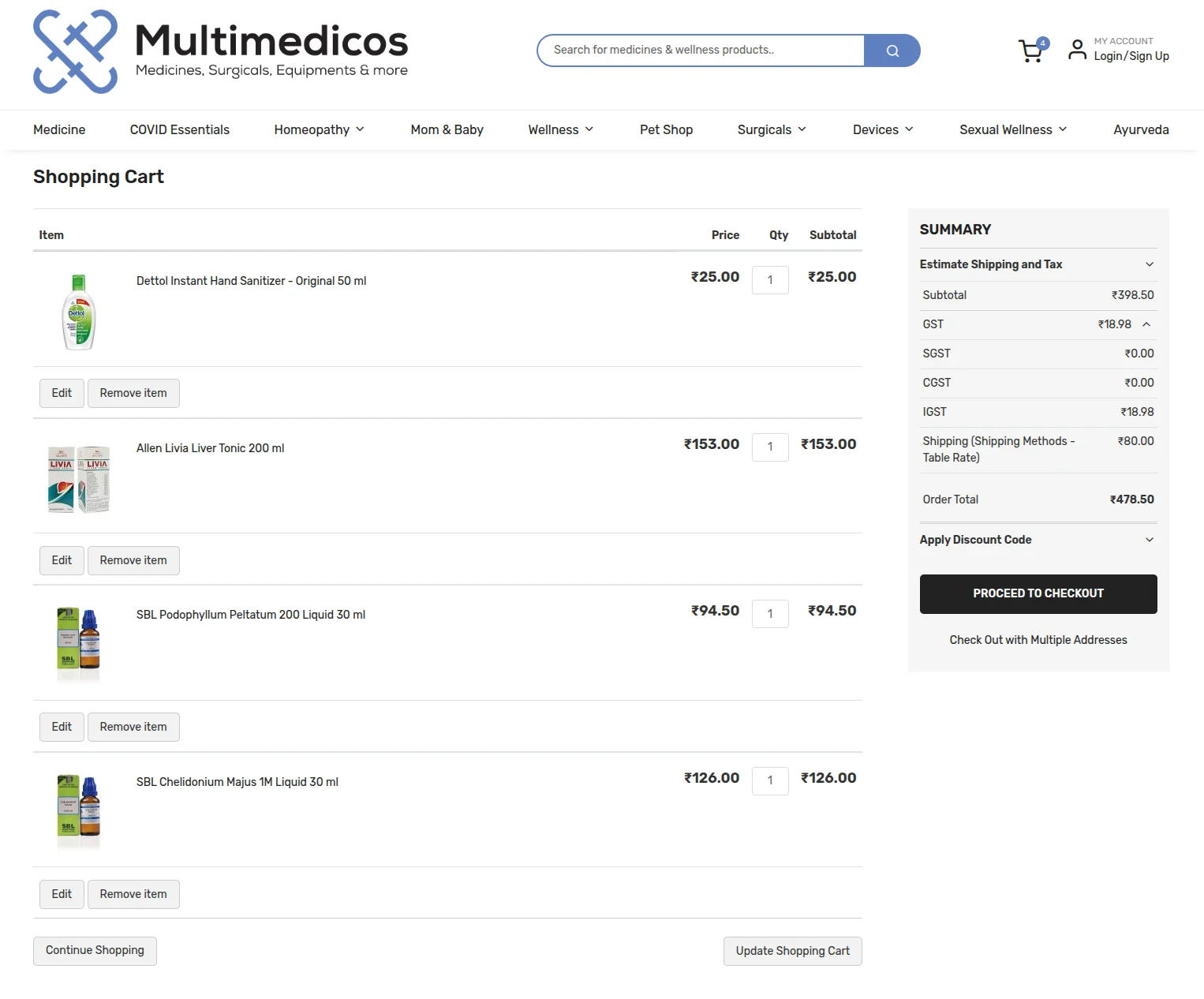Screen dimensions: 1204x999
Task: Open Check Out with Multiple Addresses
Action: click(1038, 640)
